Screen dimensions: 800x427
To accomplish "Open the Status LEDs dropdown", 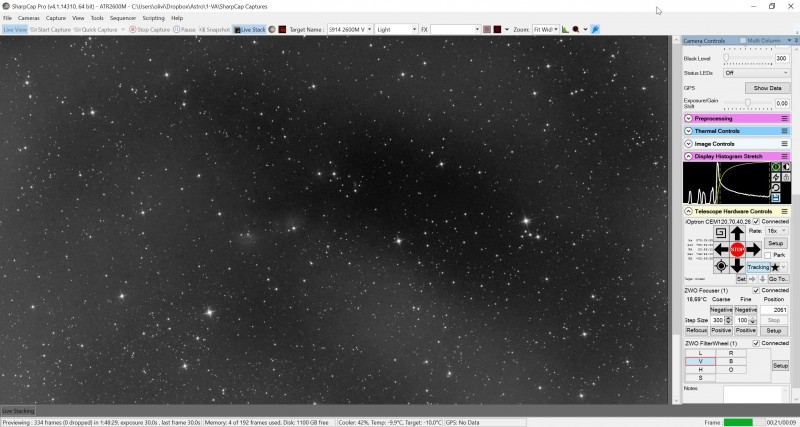I will point(757,73).
